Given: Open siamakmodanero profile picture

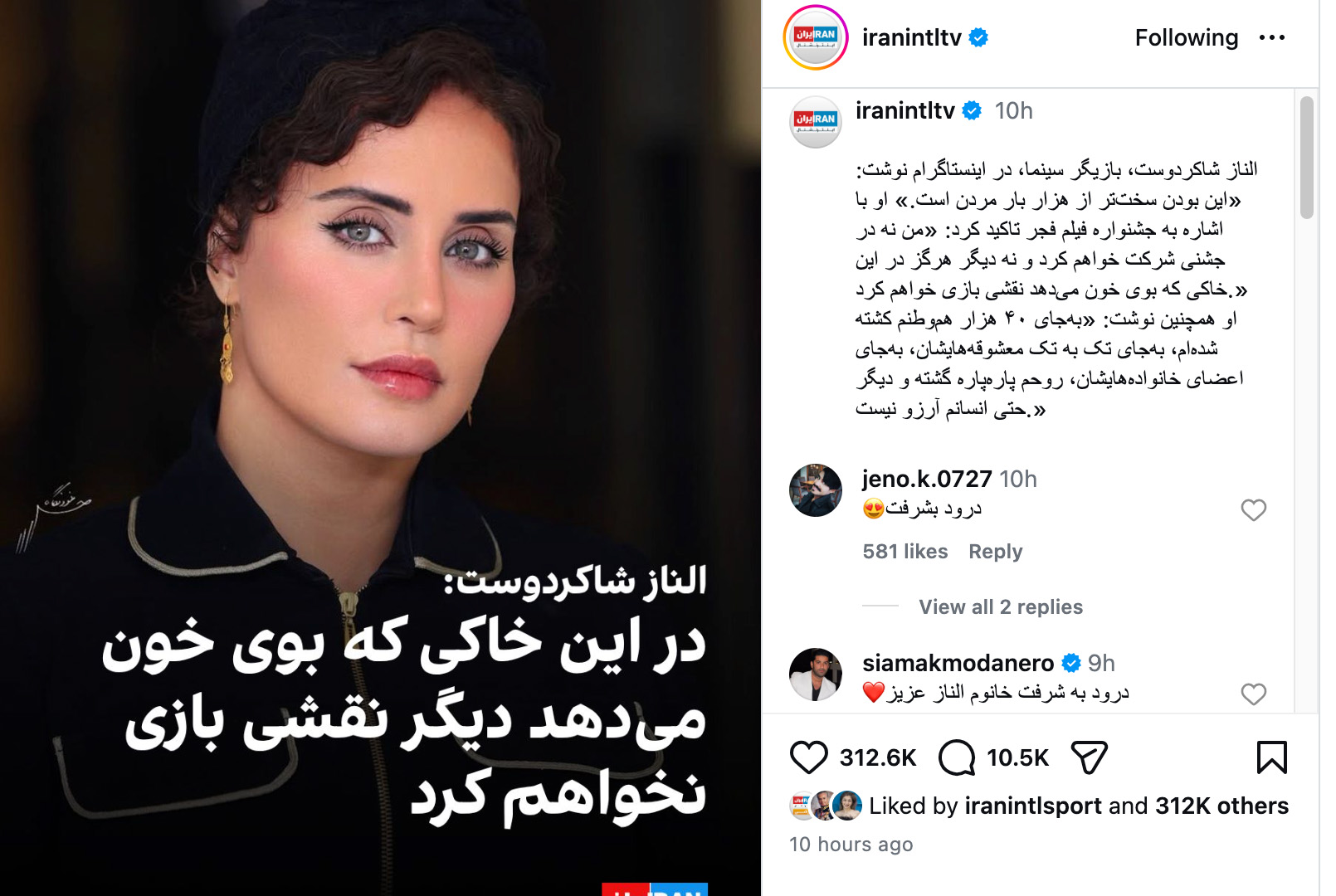Looking at the screenshot, I should click(815, 674).
